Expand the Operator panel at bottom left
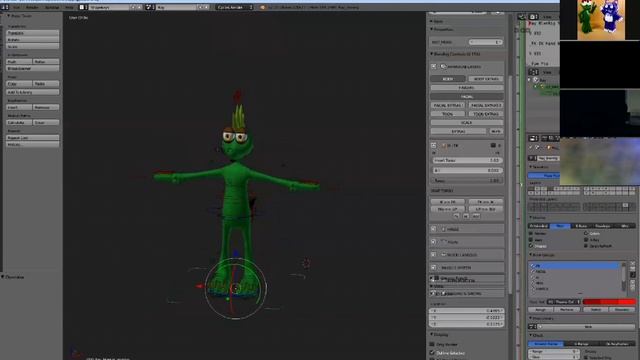 pos(13,277)
